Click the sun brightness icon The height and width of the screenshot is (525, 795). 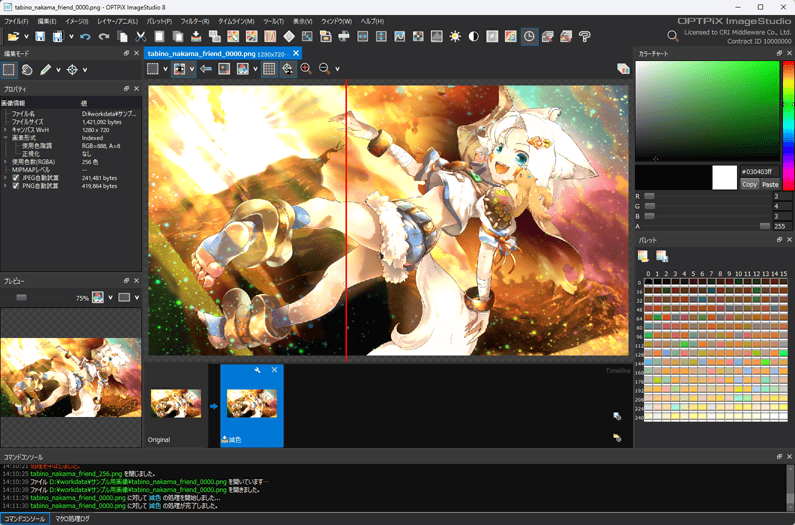click(x=455, y=37)
